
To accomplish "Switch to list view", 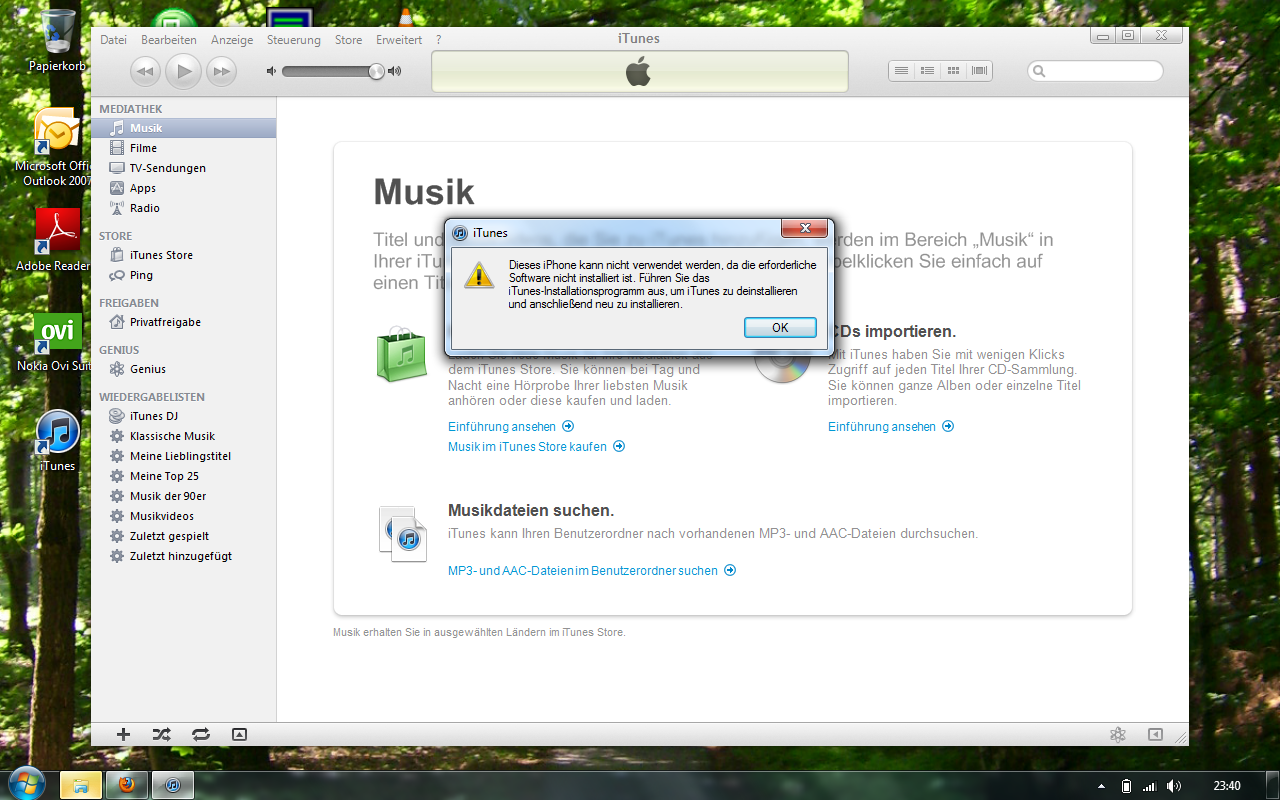I will pyautogui.click(x=901, y=70).
